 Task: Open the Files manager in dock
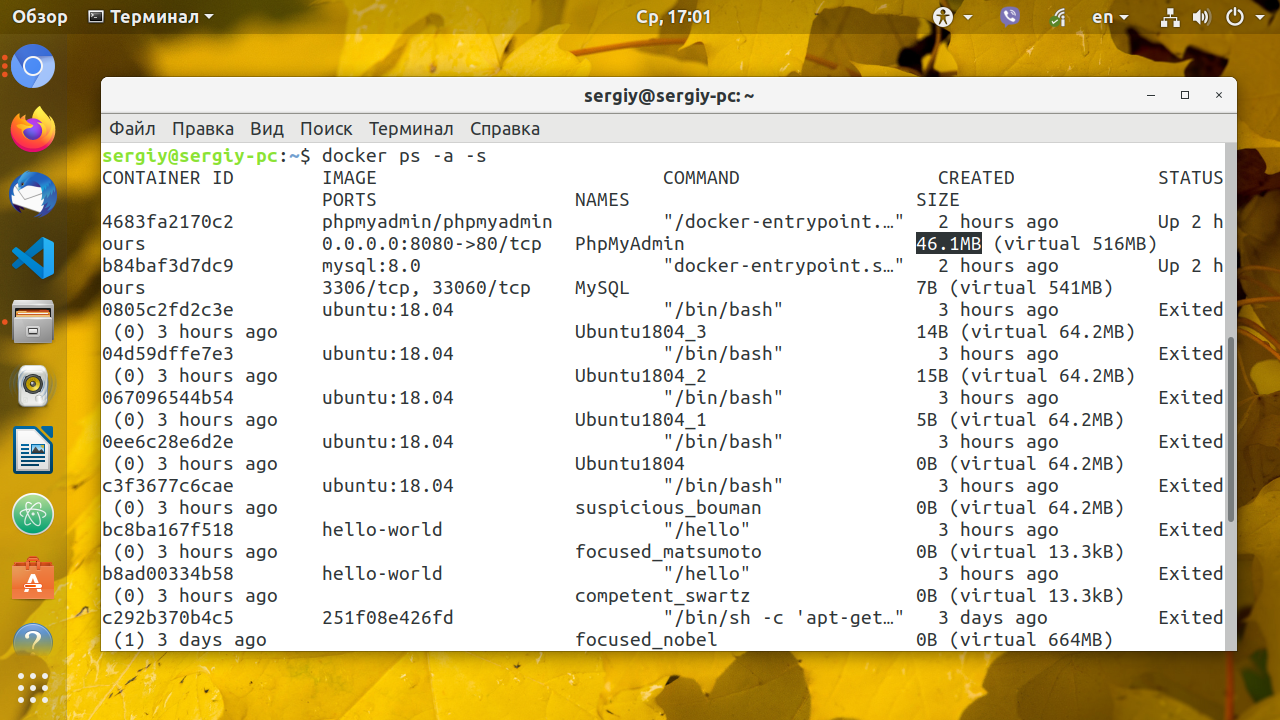pos(33,322)
